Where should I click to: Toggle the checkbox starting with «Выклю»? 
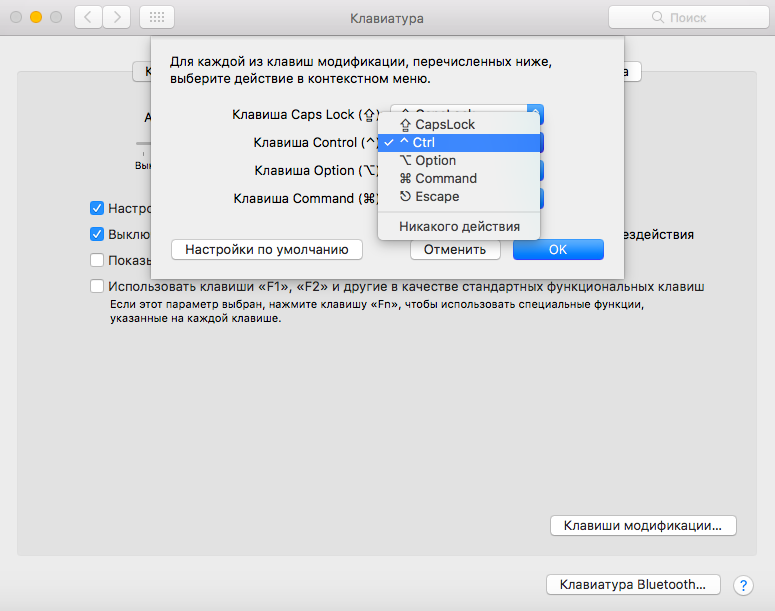coord(97,234)
